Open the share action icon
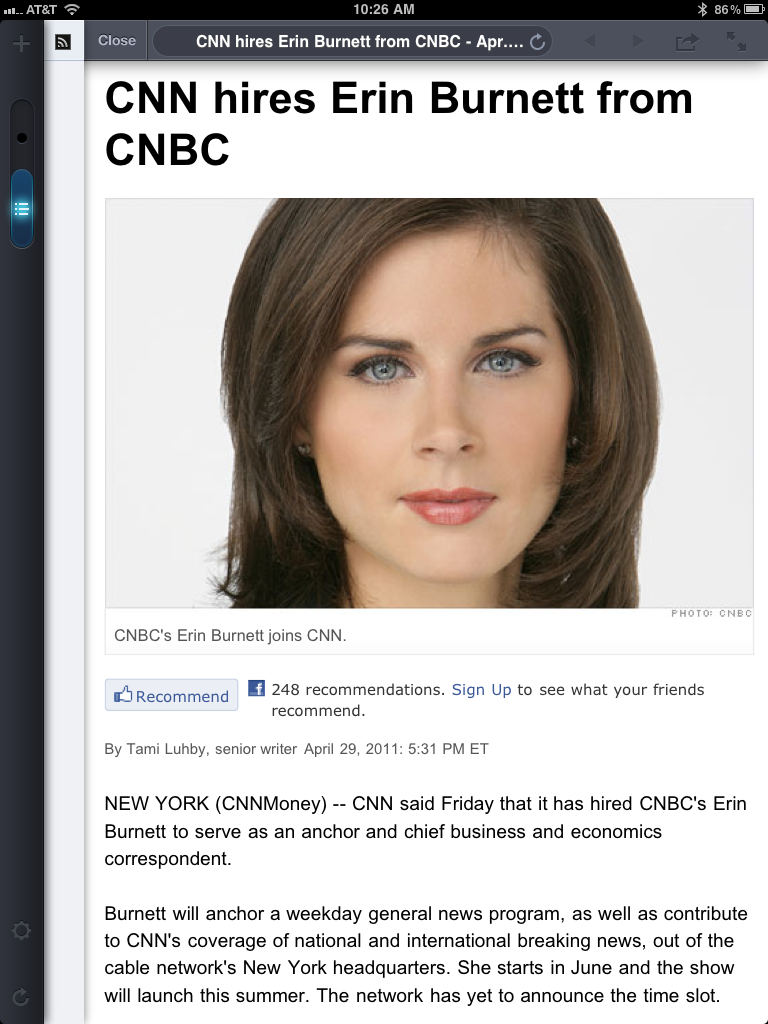 [x=686, y=42]
